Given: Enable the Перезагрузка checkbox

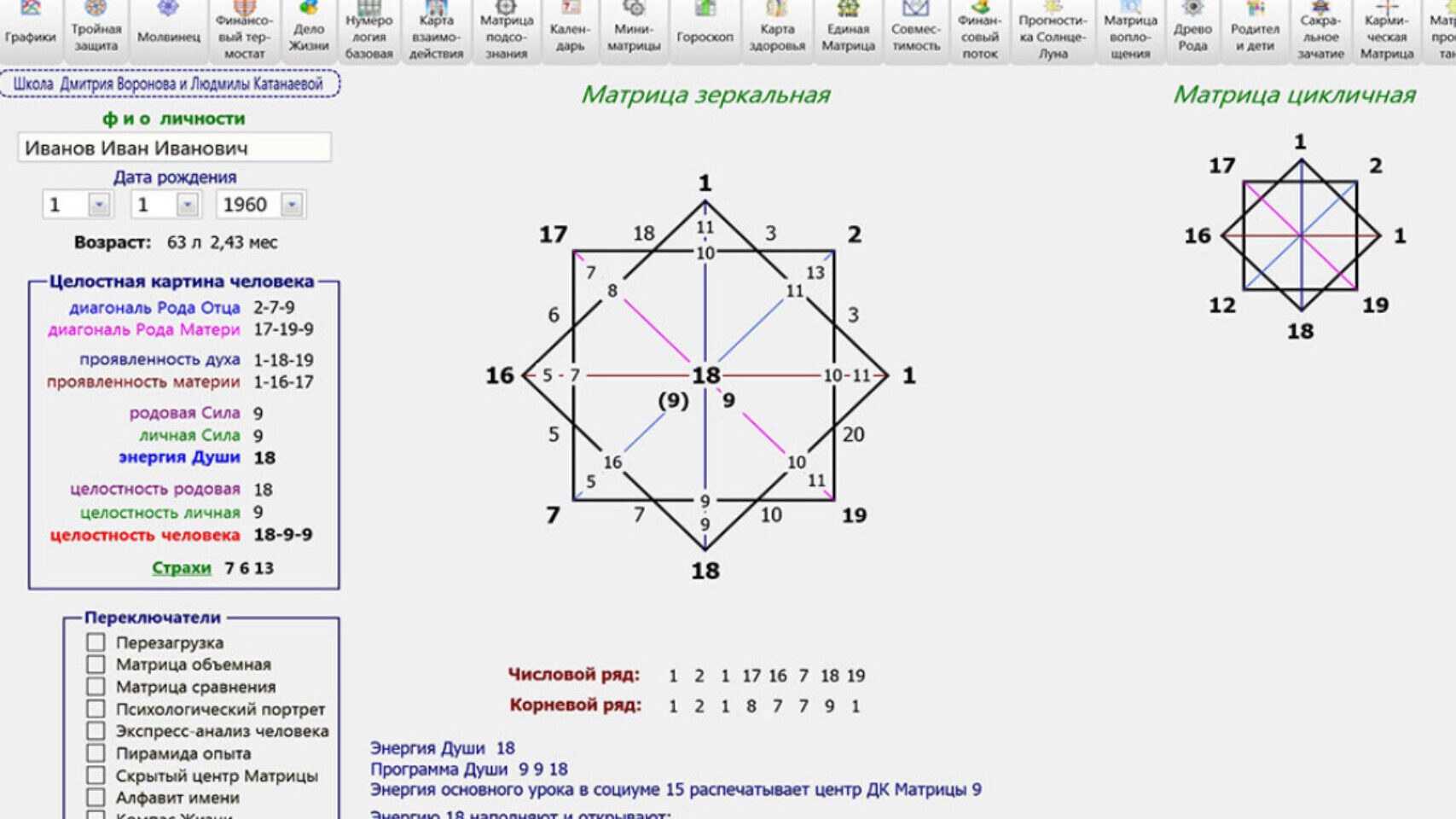Looking at the screenshot, I should point(96,642).
